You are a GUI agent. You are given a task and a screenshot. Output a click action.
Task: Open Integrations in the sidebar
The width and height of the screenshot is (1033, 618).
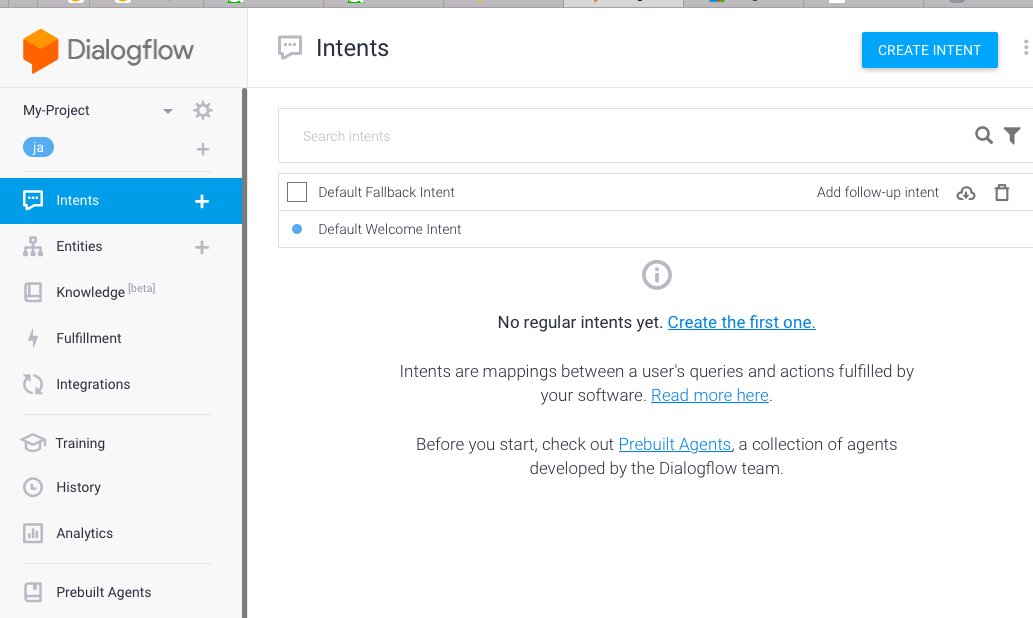[93, 384]
